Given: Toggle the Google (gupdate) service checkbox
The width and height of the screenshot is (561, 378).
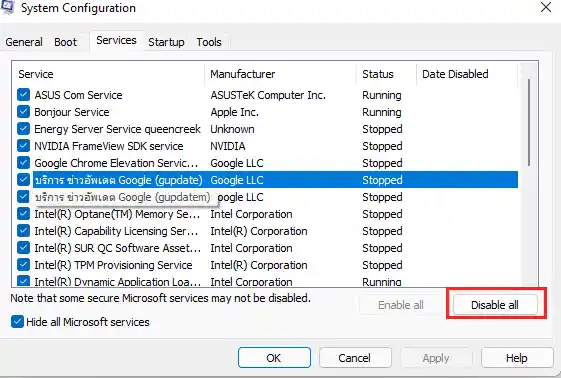Looking at the screenshot, I should coord(23,180).
